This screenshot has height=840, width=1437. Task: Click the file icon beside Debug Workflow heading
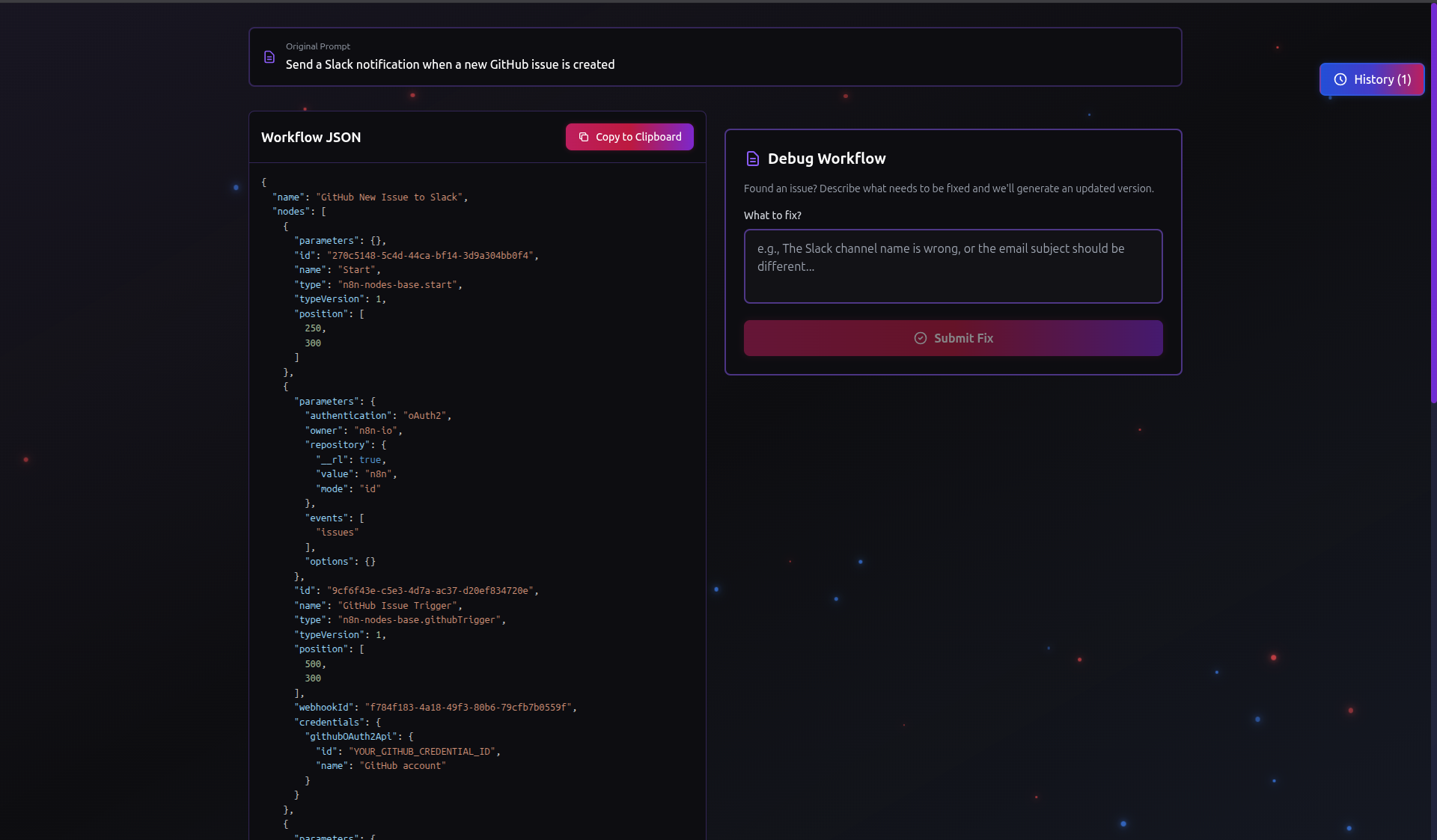point(752,159)
